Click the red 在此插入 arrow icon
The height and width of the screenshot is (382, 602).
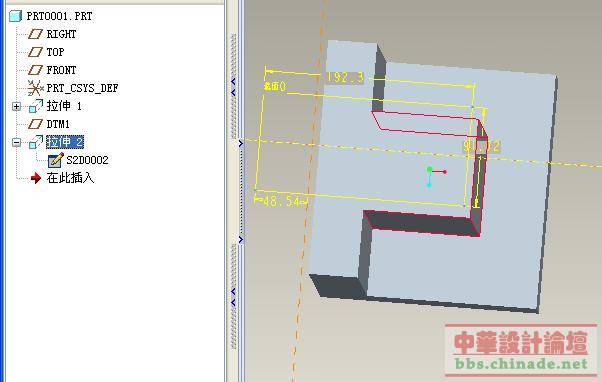click(x=36, y=178)
